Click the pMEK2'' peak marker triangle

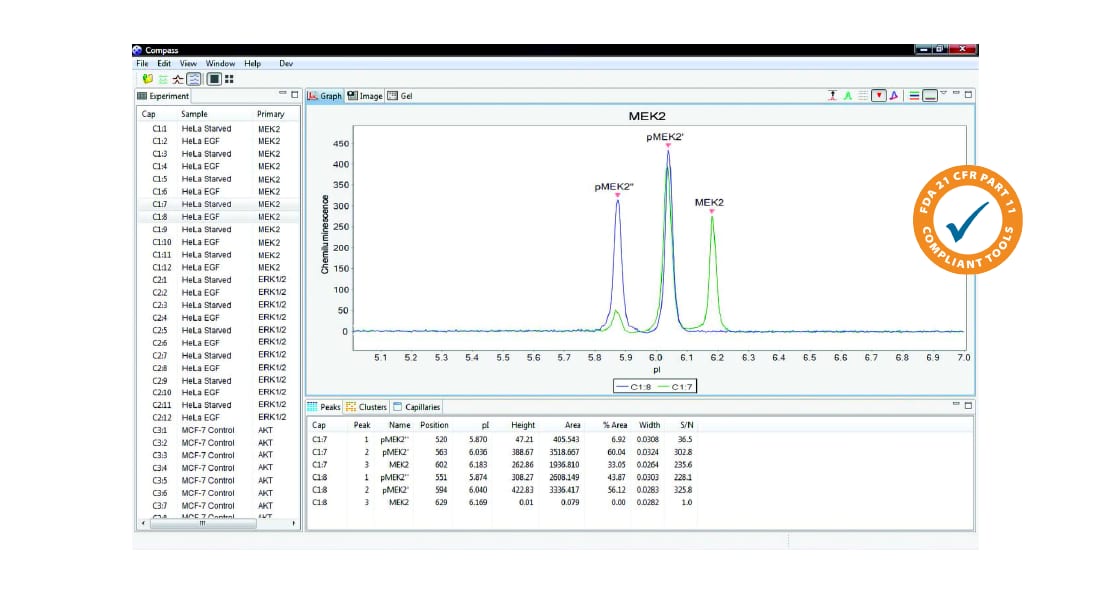(617, 195)
